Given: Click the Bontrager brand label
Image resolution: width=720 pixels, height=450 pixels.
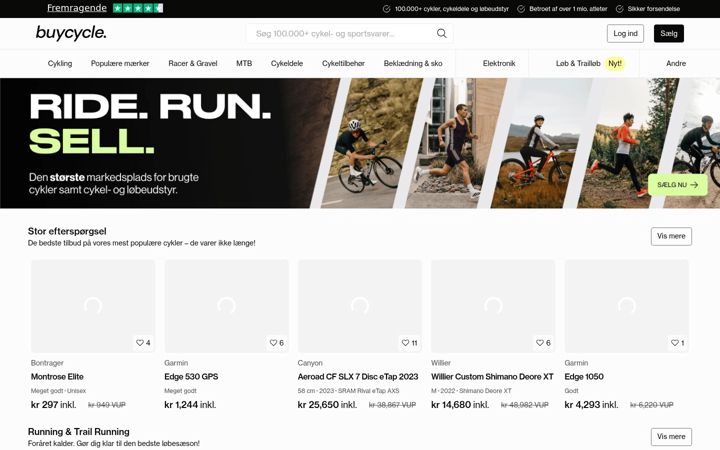Looking at the screenshot, I should 47,363.
